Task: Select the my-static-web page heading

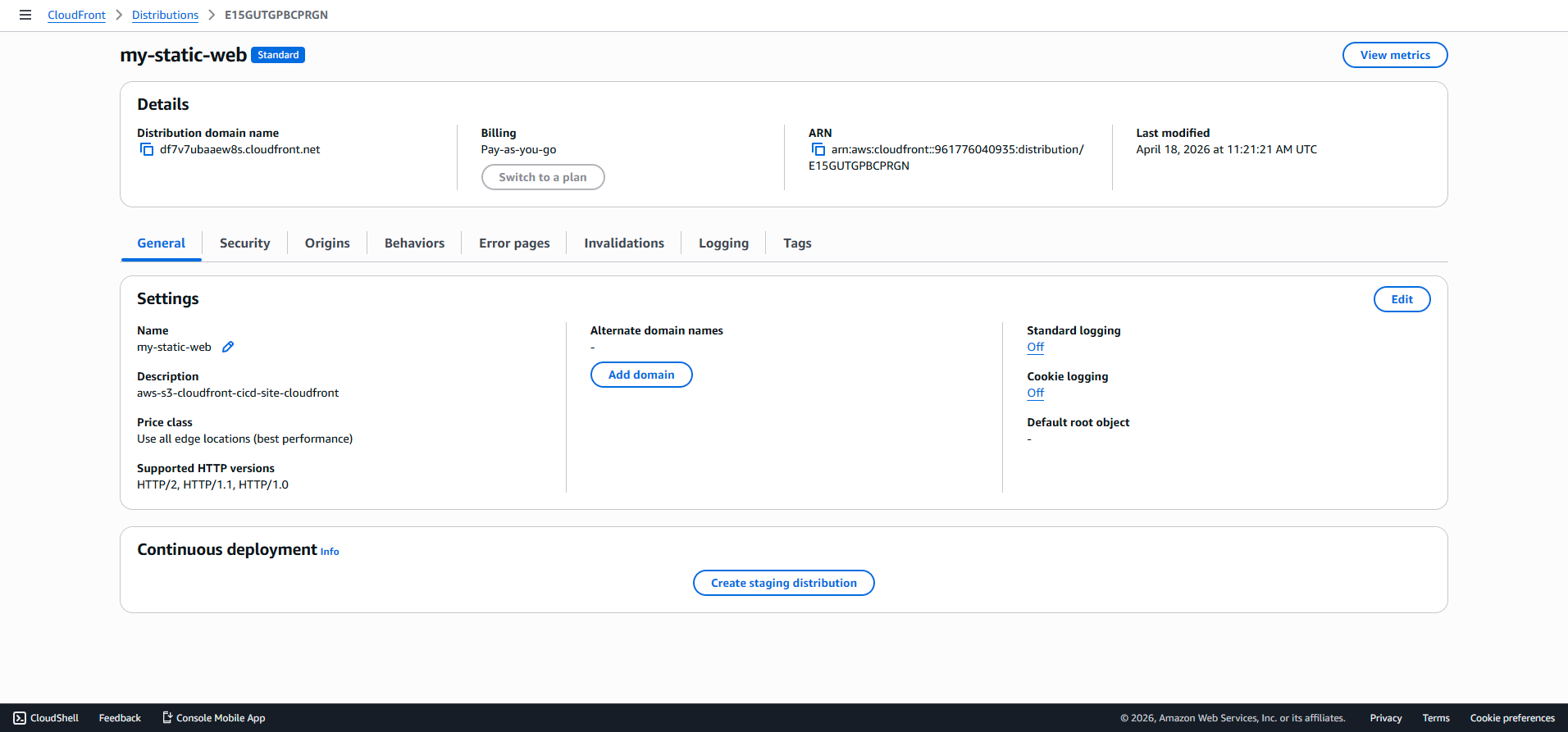Action: 183,55
